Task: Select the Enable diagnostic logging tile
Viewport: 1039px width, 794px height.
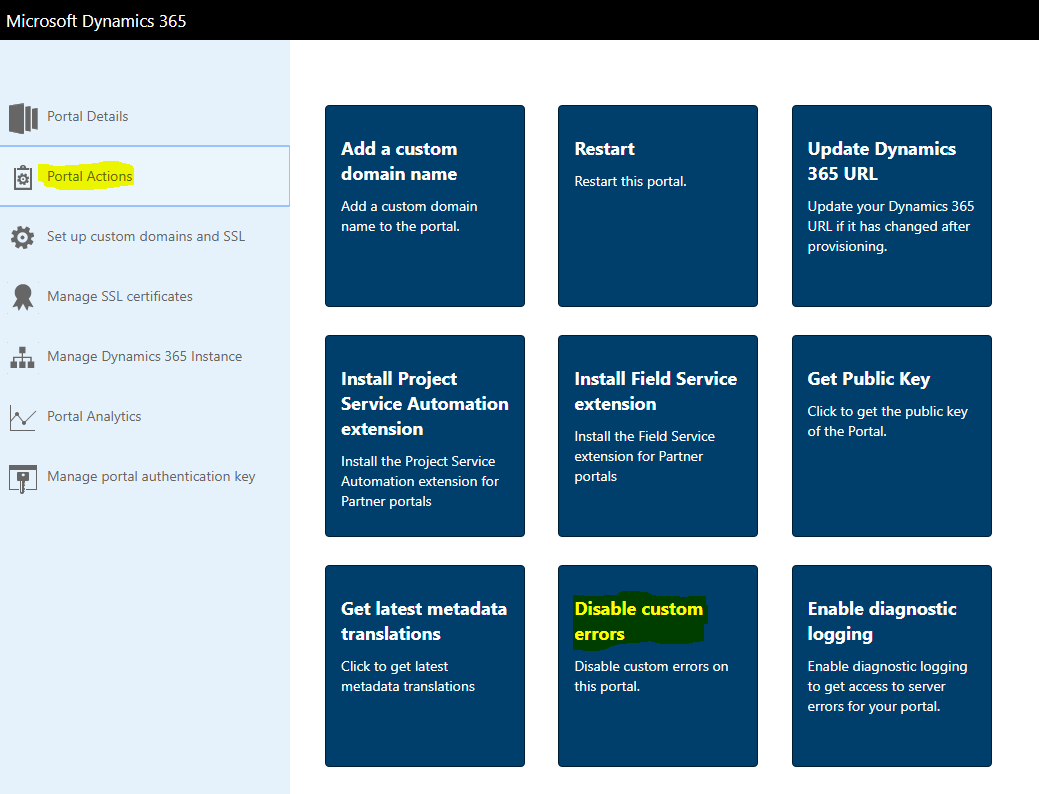Action: coord(892,665)
